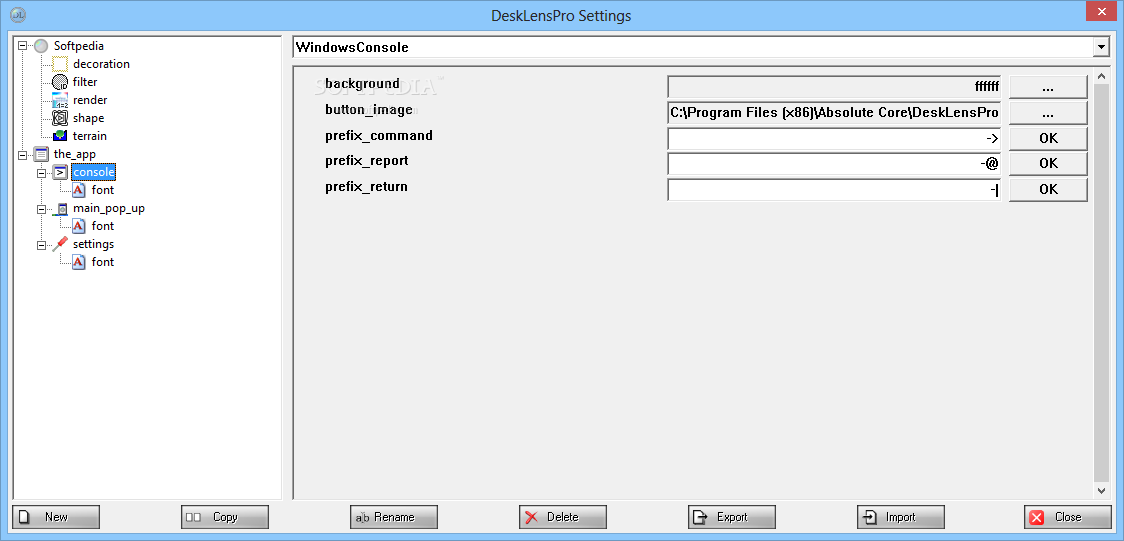Select filter in the tree
The image size is (1124, 541).
(x=85, y=82)
